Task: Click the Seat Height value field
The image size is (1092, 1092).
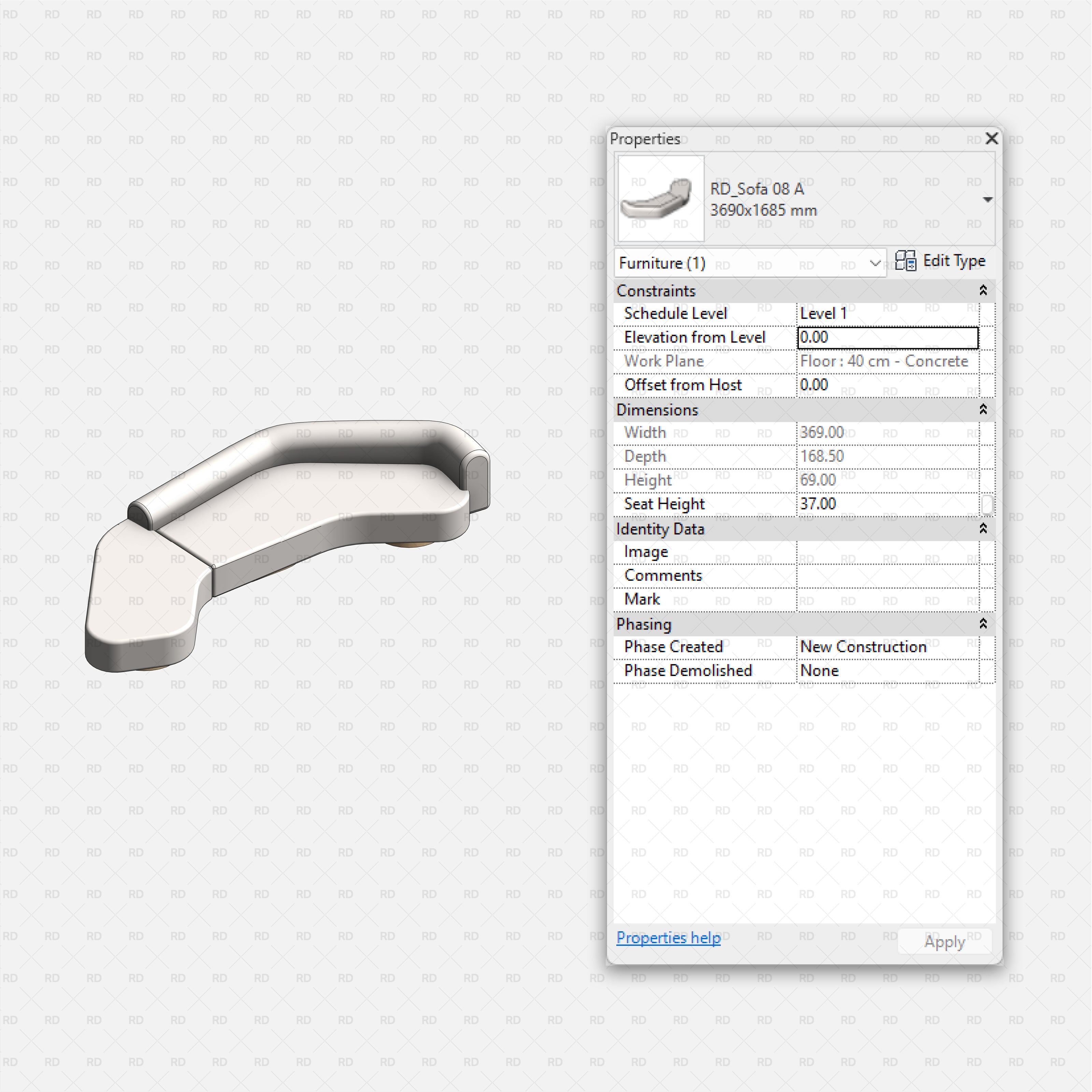Action: (887, 504)
